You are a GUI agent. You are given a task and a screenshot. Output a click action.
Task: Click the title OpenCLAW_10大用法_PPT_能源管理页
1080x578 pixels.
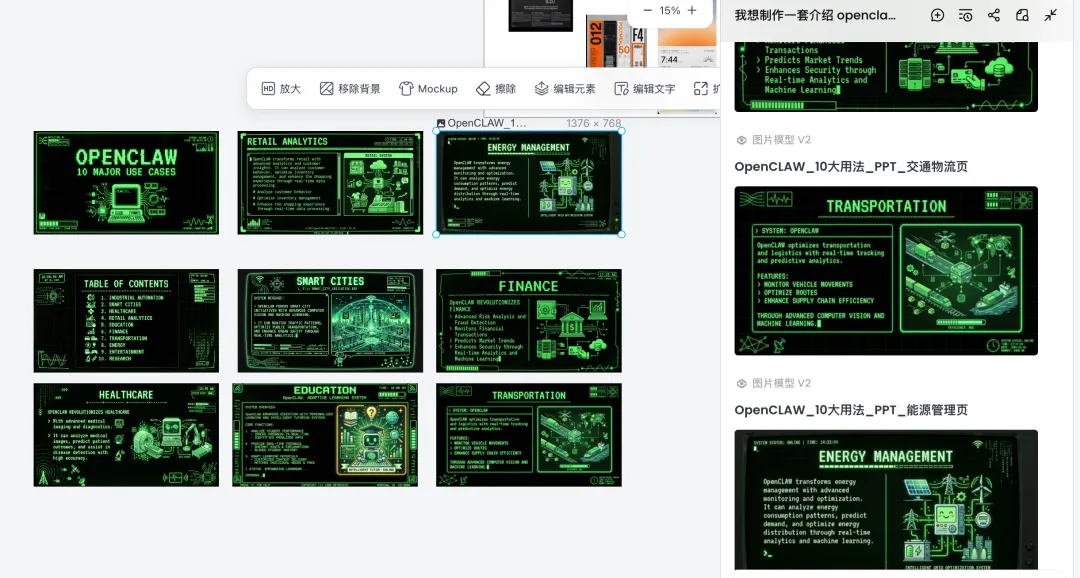(x=851, y=410)
